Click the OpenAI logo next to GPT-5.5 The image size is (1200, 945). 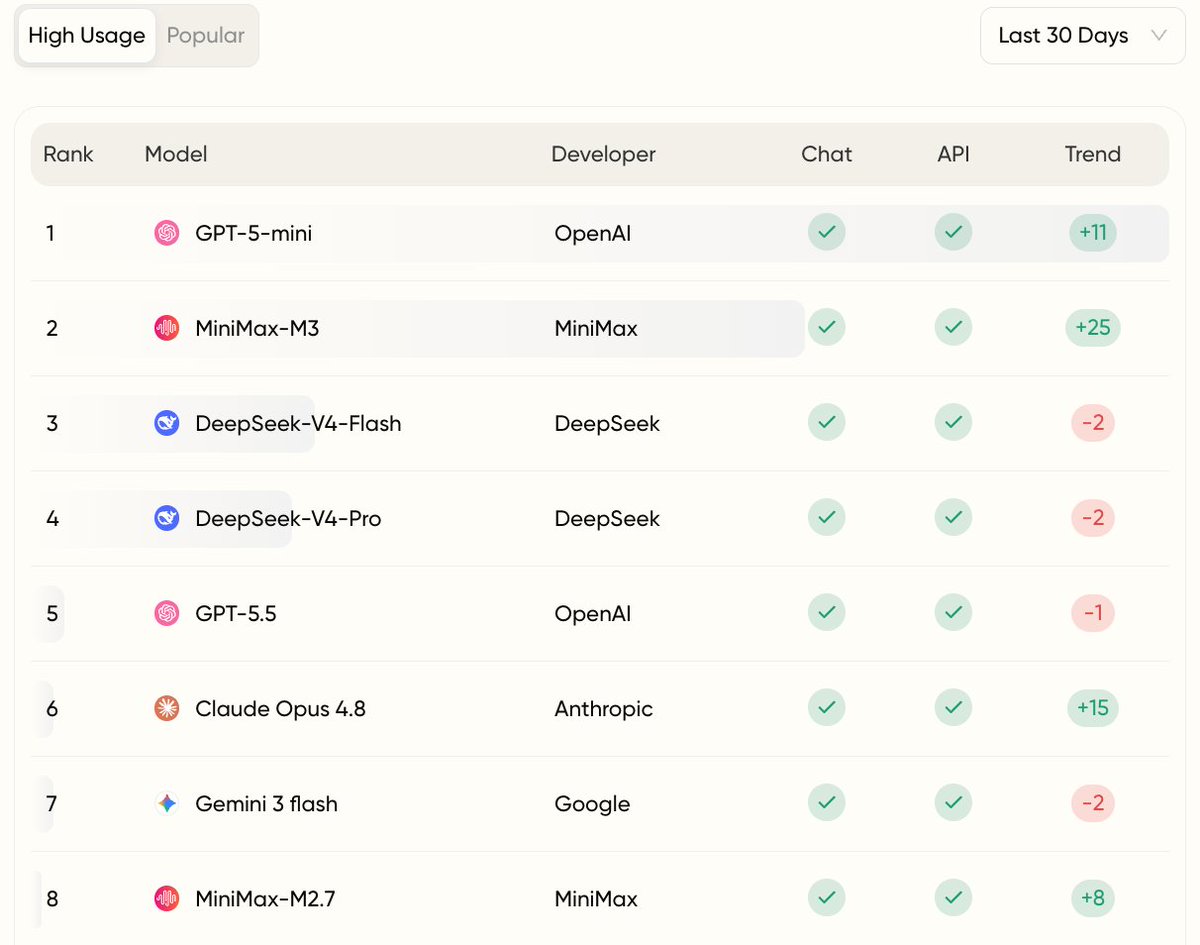(167, 613)
